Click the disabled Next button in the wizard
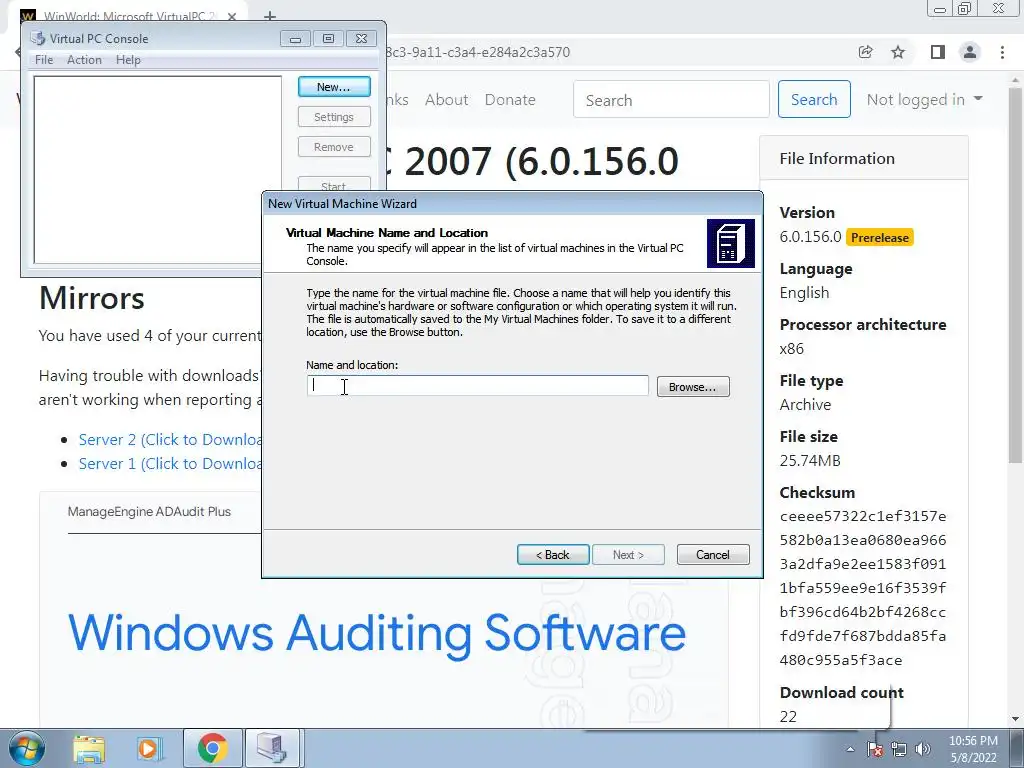The width and height of the screenshot is (1024, 768). (628, 554)
